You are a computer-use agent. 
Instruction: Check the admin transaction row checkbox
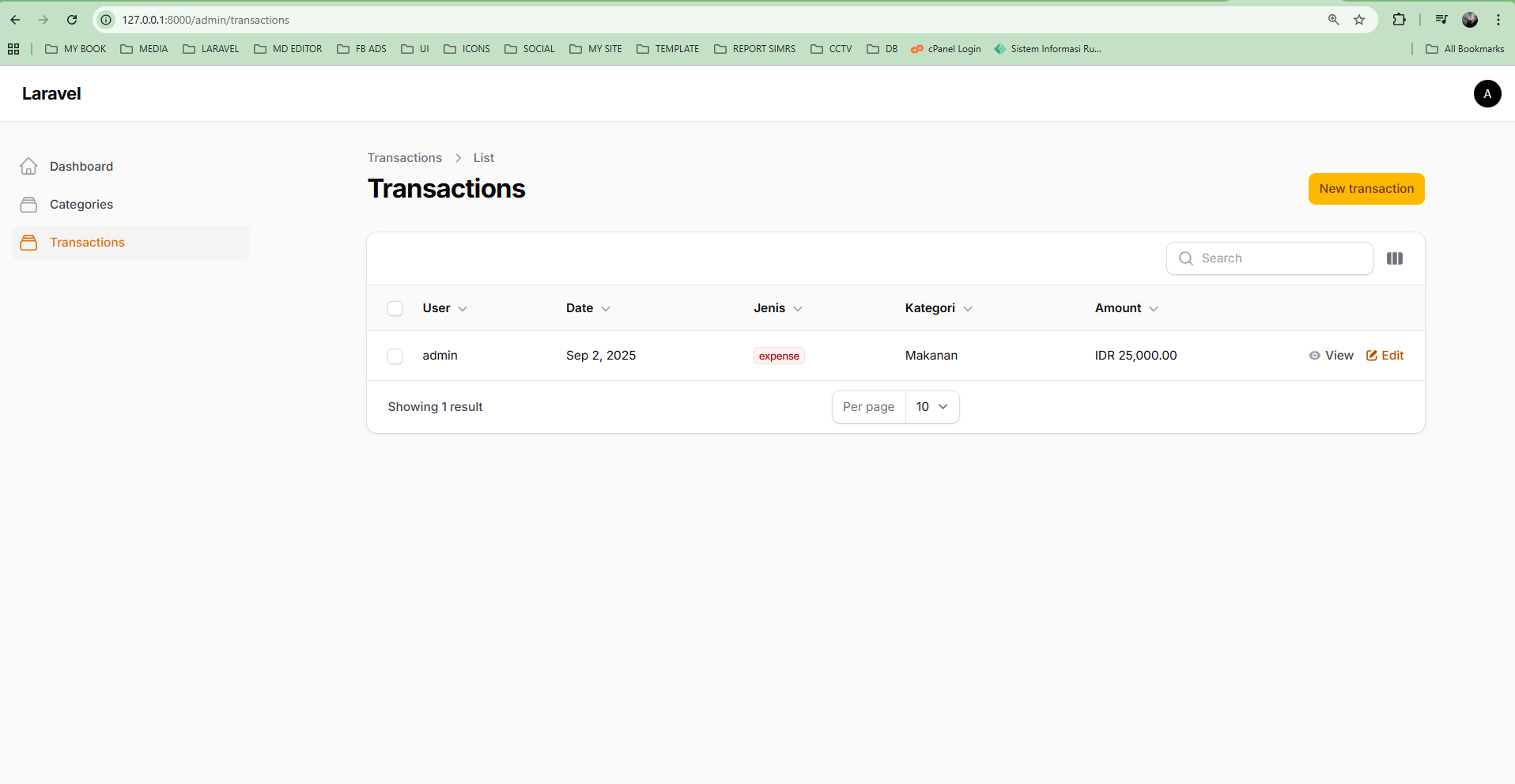pos(395,356)
